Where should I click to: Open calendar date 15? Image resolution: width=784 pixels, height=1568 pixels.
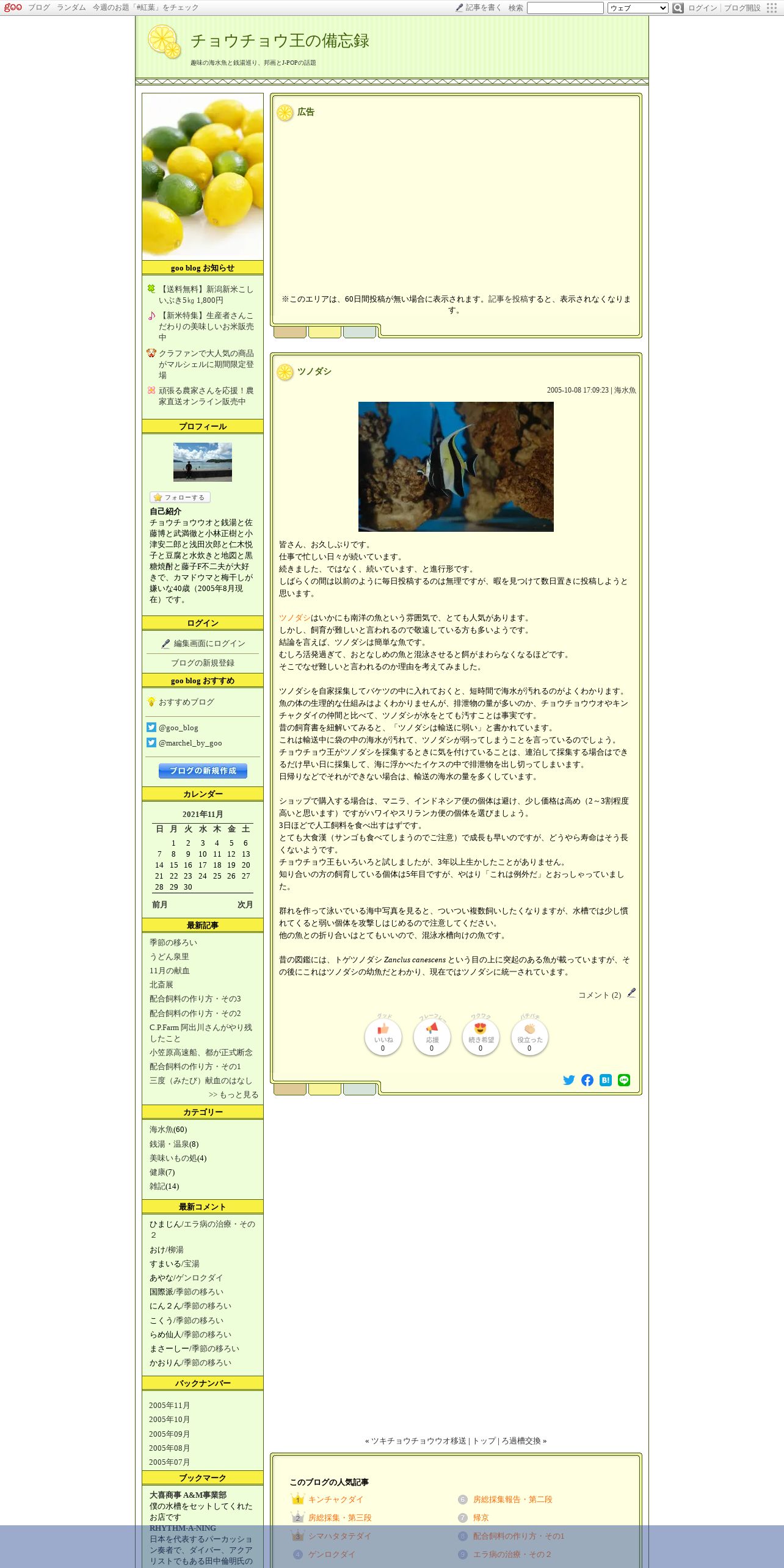point(173,865)
